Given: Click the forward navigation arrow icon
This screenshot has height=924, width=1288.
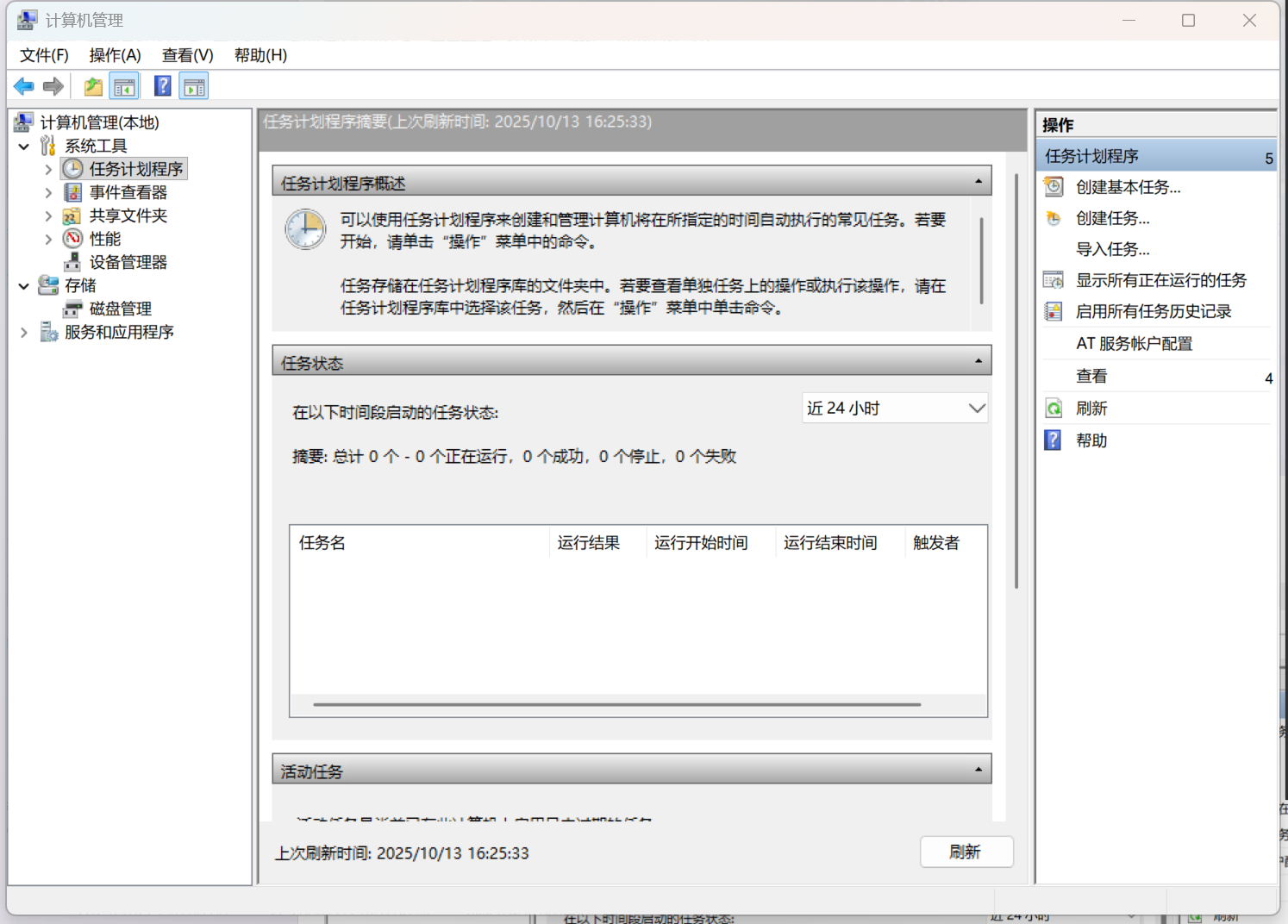Looking at the screenshot, I should pos(53,85).
